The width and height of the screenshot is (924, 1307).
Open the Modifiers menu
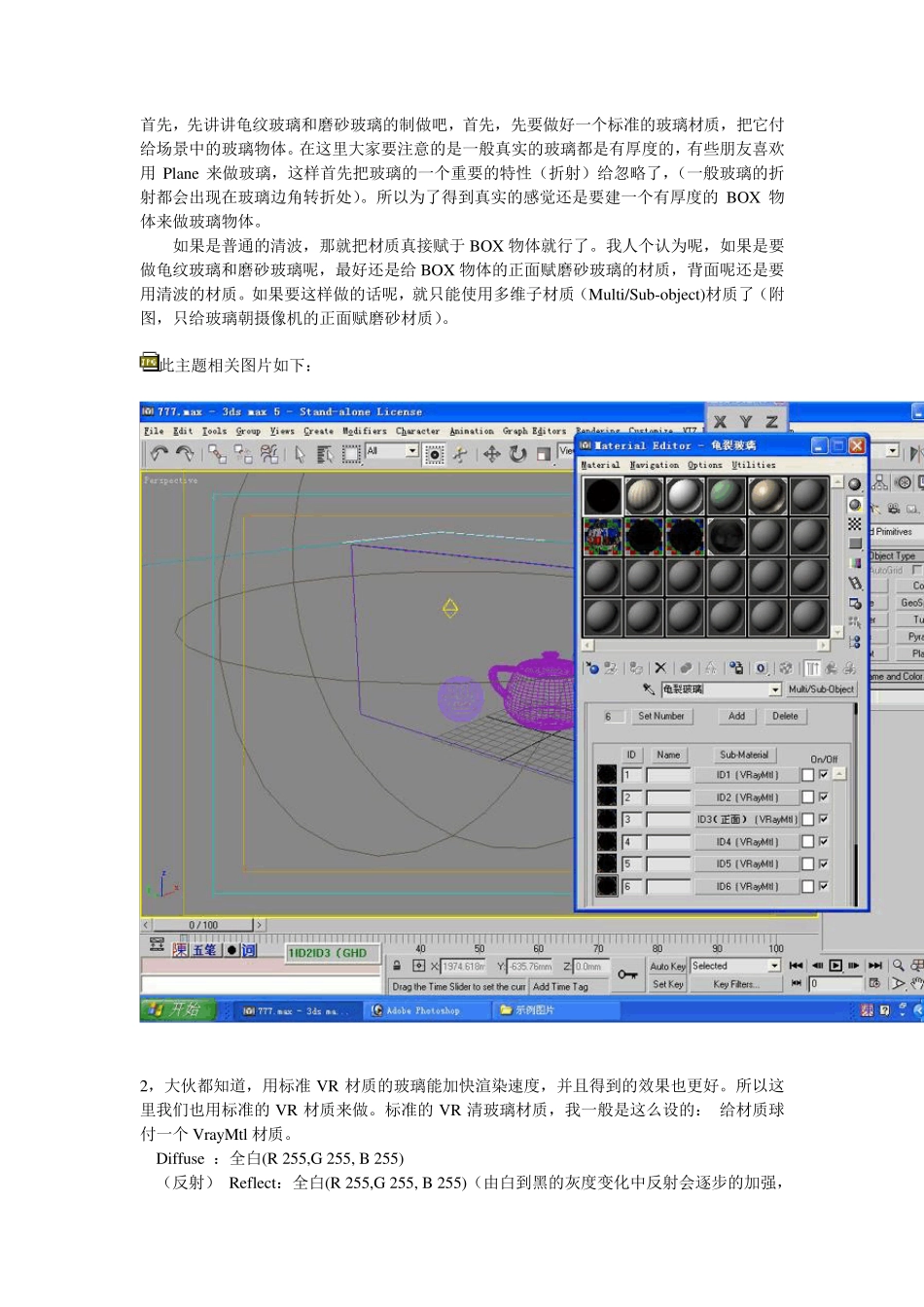tap(365, 431)
